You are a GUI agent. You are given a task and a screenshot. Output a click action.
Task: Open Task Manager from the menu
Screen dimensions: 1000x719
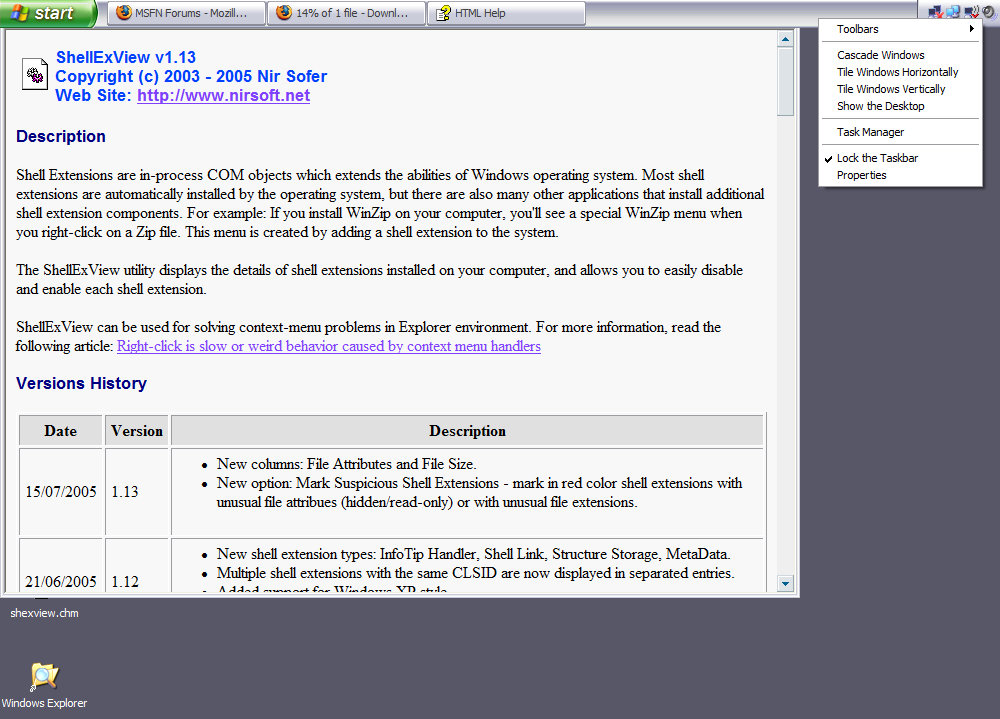click(900, 132)
